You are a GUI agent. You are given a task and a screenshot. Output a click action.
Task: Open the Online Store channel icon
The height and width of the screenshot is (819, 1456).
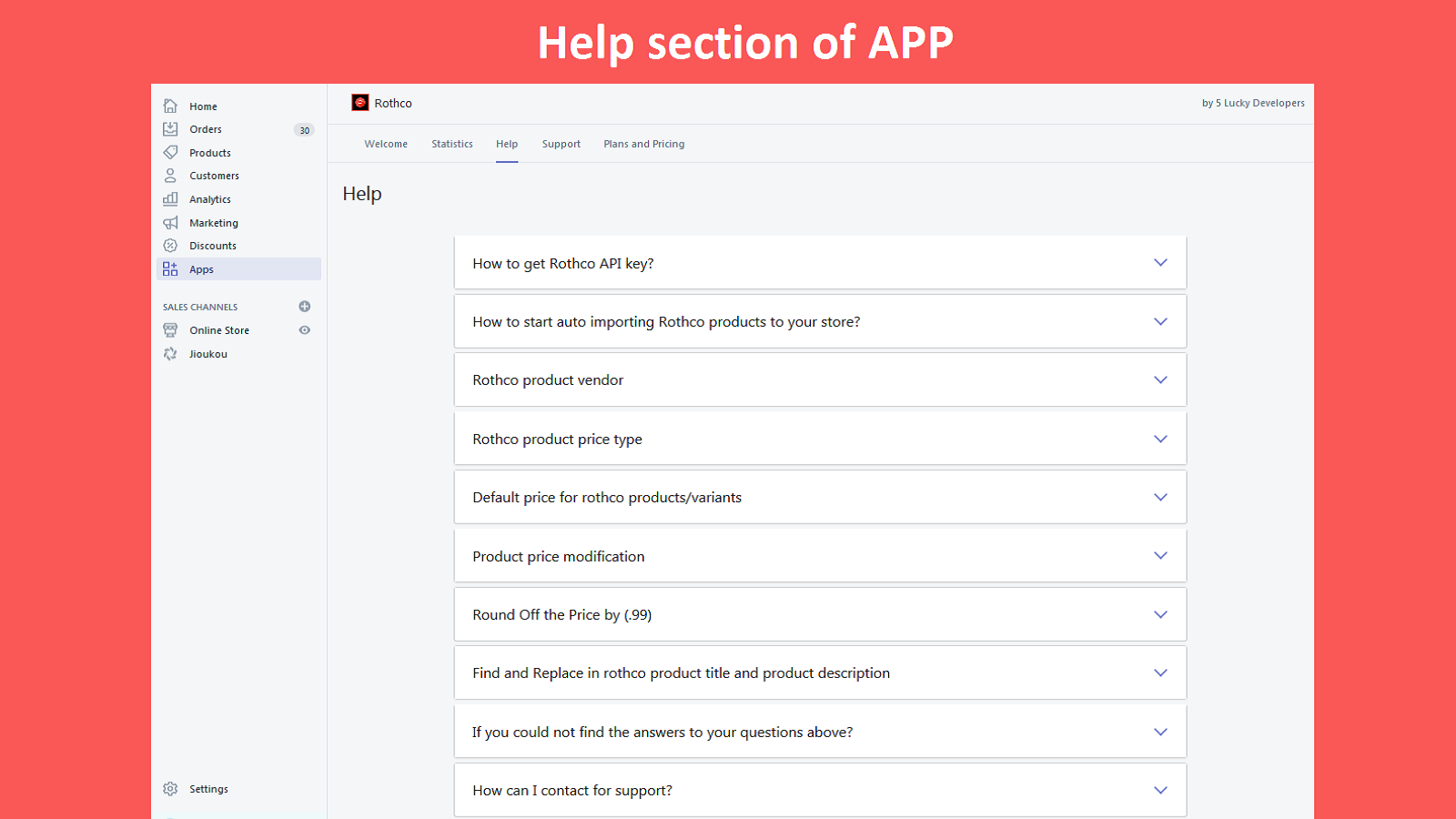pos(170,329)
